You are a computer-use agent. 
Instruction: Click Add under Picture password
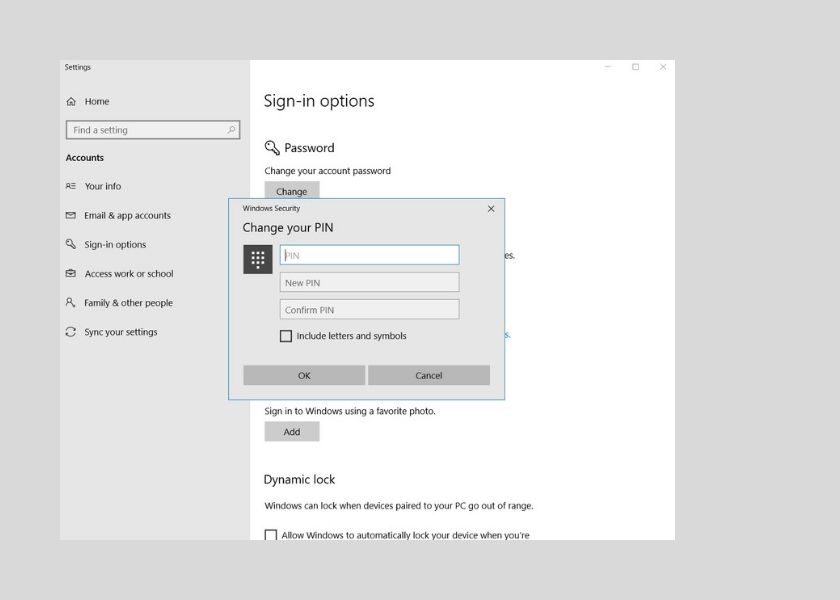(x=292, y=431)
